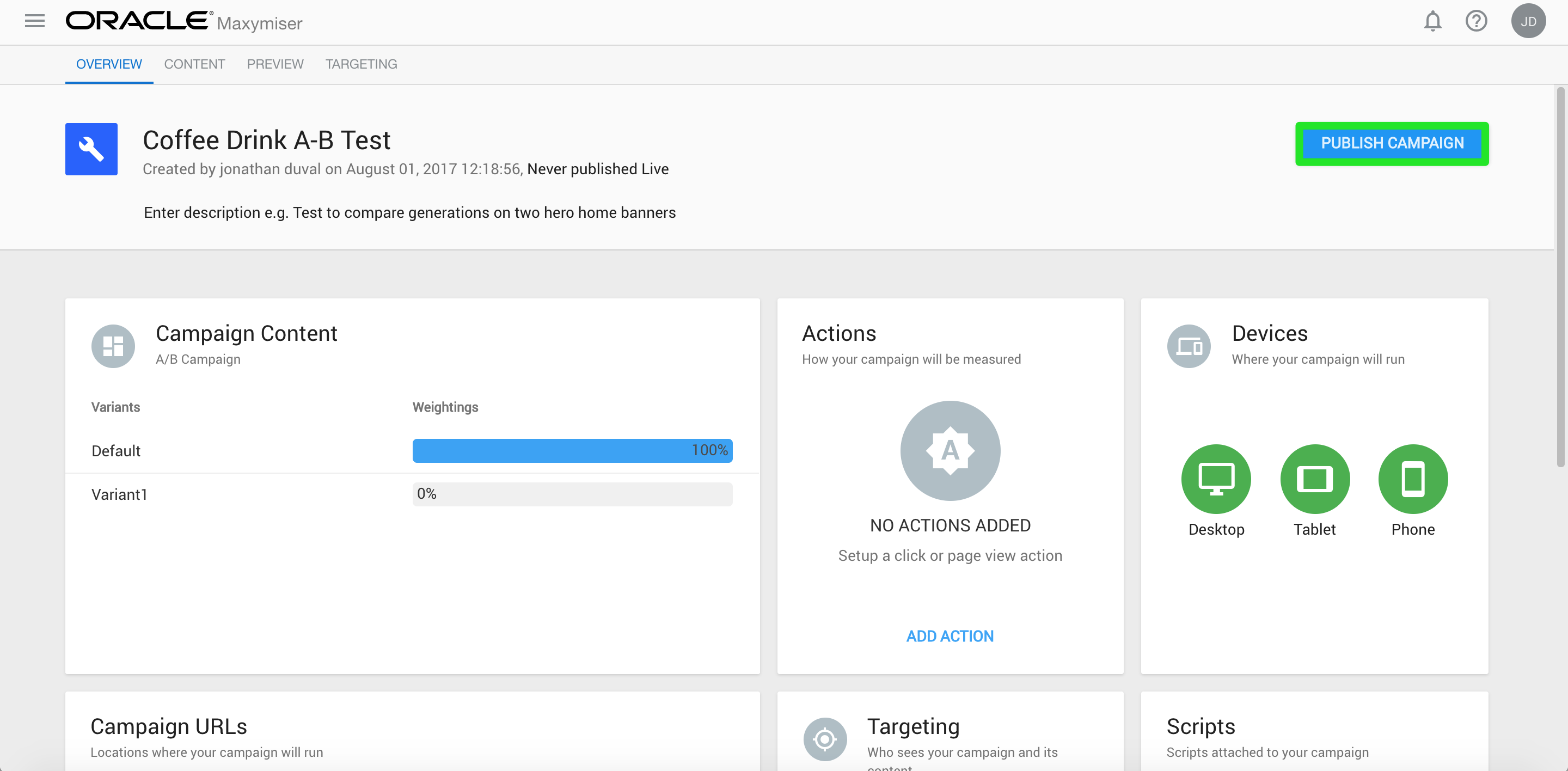This screenshot has width=1568, height=771.
Task: Go to the Targeting tab
Action: 361,64
